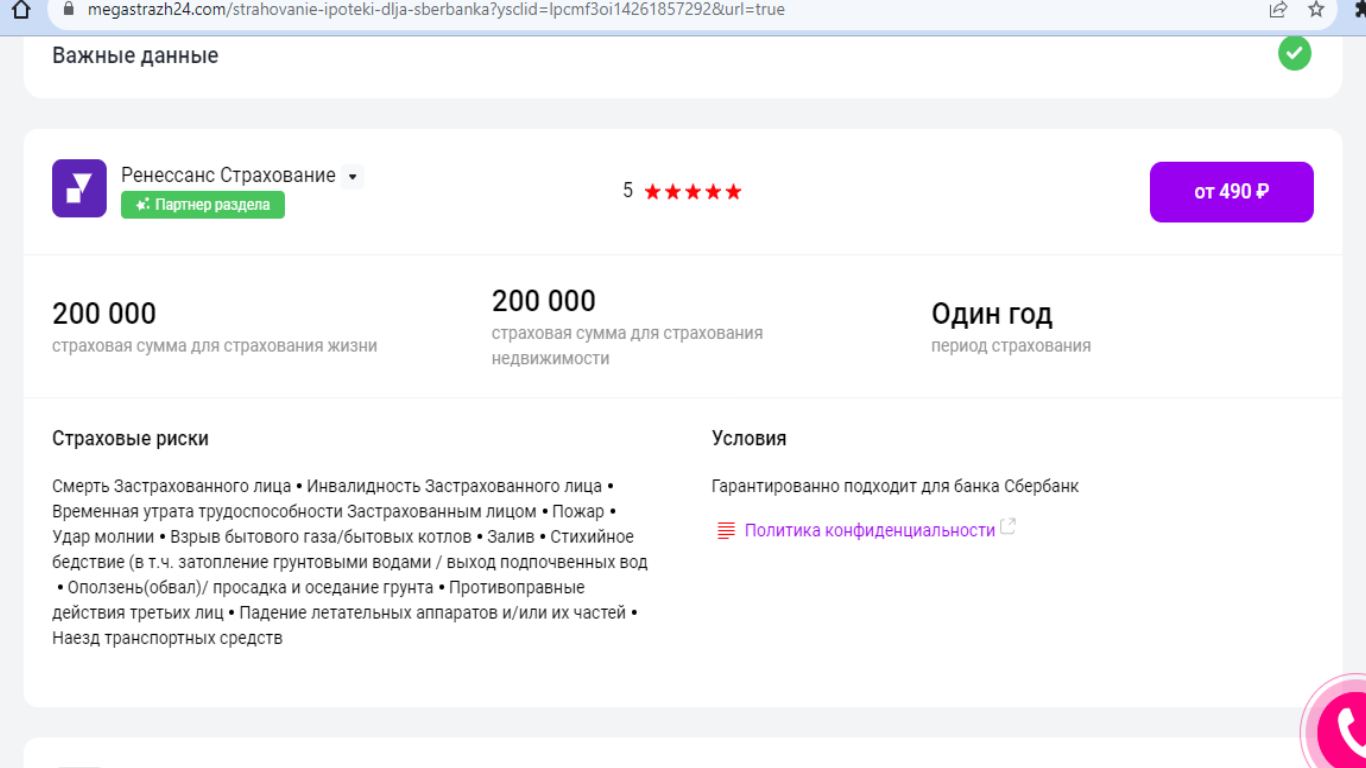Click the страховая сумма для страхования недвижимости label
Viewport: 1366px width, 768px height.
click(x=627, y=345)
